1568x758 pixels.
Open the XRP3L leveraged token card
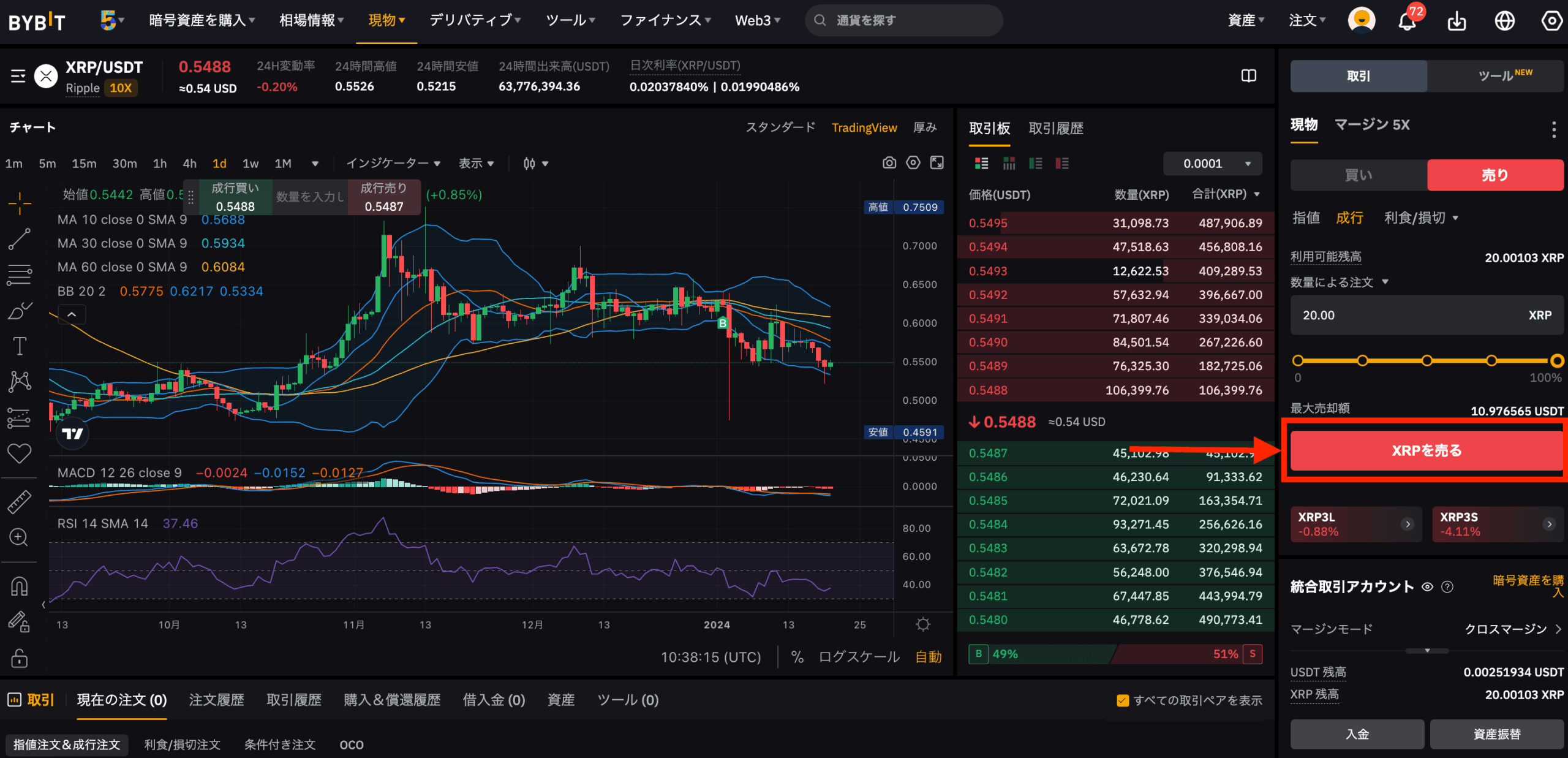coord(1355,524)
